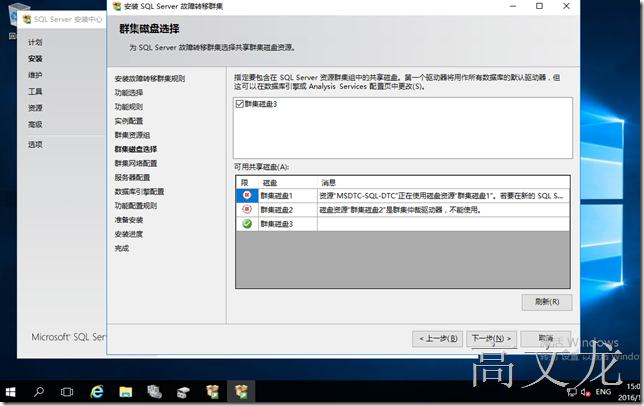Click the MSDTC-SQL-DTC message cell
644x406 pixels.
click(443, 196)
